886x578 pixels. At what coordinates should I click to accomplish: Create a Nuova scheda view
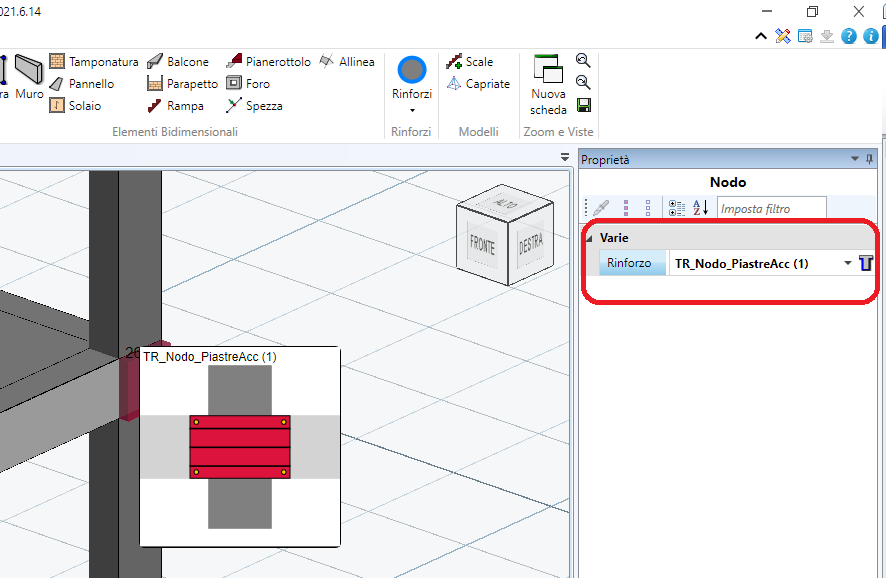tap(548, 85)
